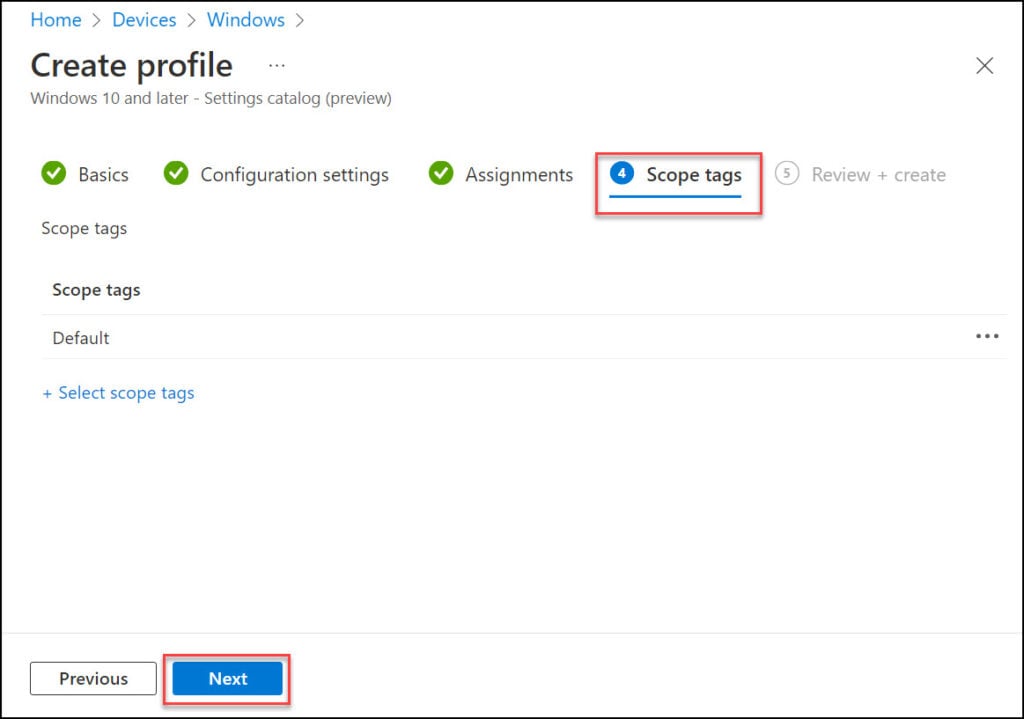Select the Default scope tag row
The width and height of the screenshot is (1024, 719).
tap(524, 337)
